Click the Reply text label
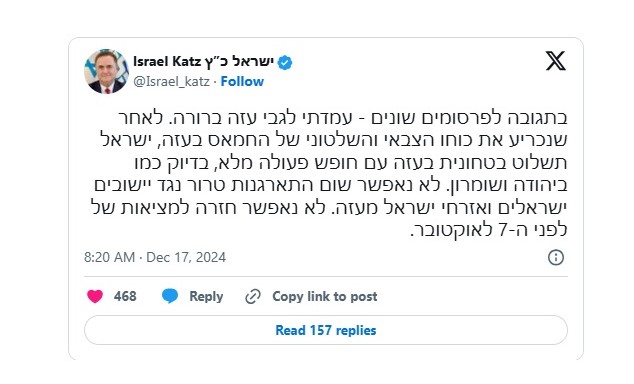The width and height of the screenshot is (634, 384). pyautogui.click(x=206, y=296)
